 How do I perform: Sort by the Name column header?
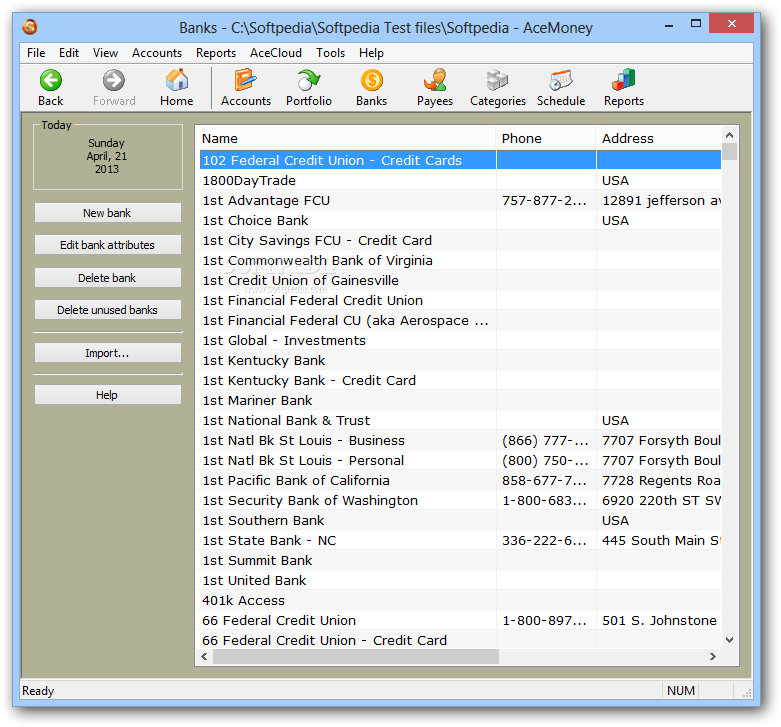point(346,138)
